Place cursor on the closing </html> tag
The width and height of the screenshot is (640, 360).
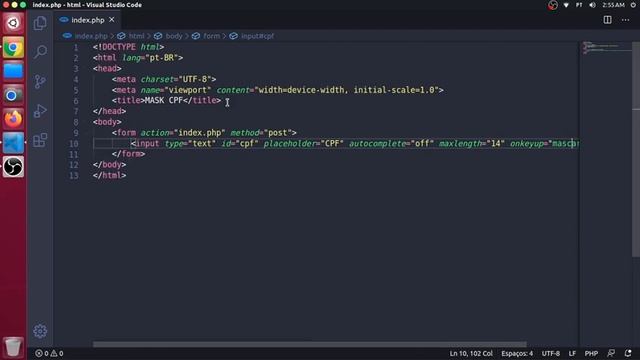[109, 176]
